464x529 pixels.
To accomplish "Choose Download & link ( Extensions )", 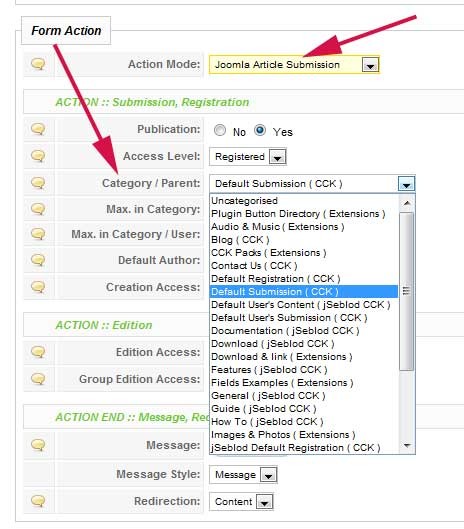I will (304, 357).
